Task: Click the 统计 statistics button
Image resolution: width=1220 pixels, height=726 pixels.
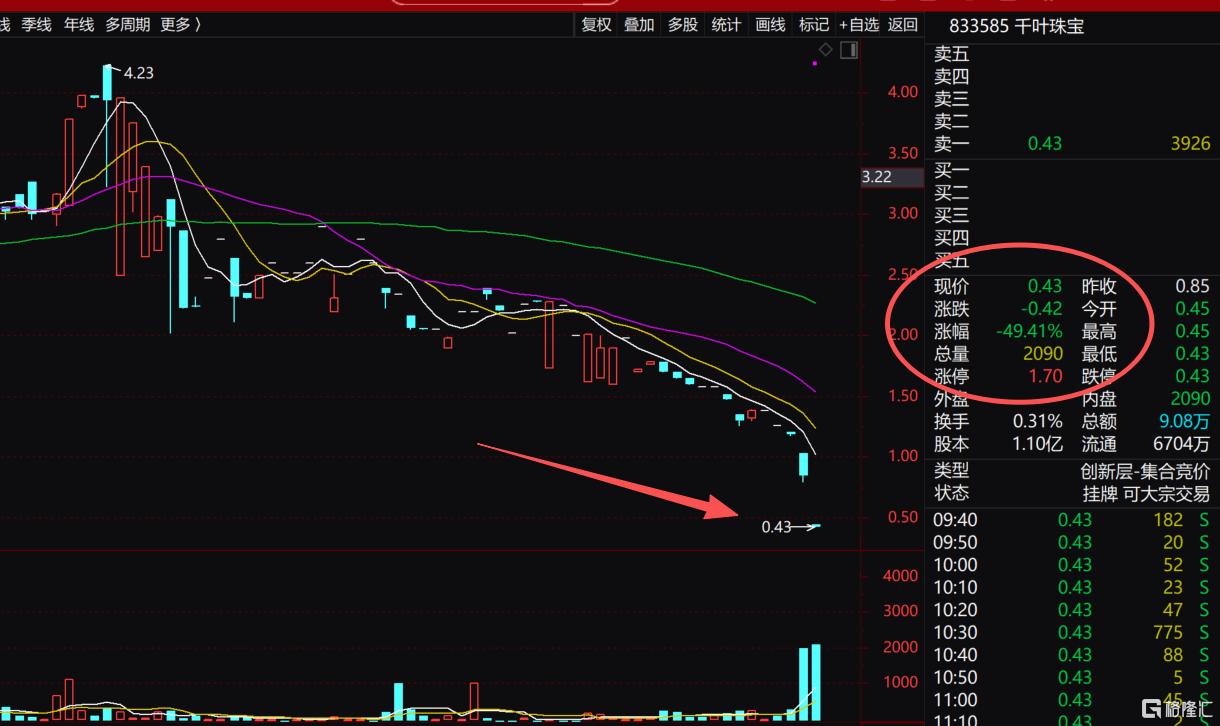Action: click(727, 24)
